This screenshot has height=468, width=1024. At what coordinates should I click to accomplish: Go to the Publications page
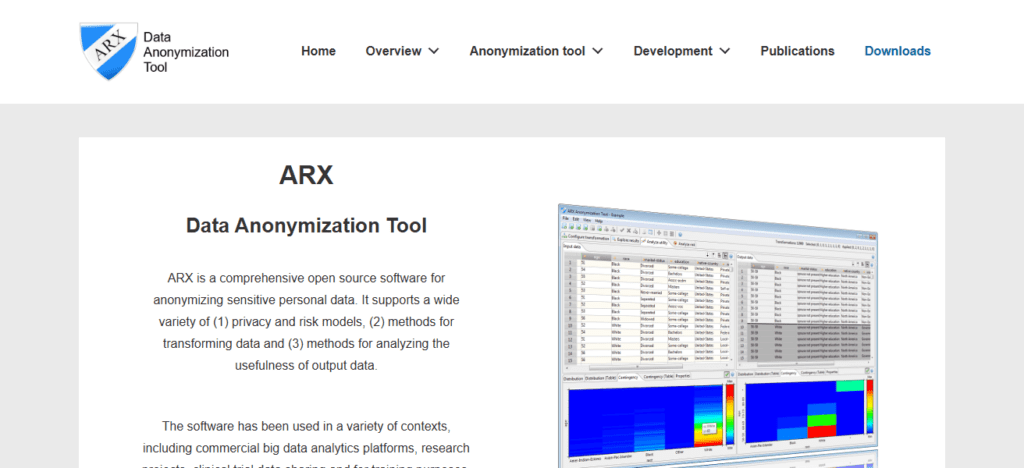(x=797, y=51)
